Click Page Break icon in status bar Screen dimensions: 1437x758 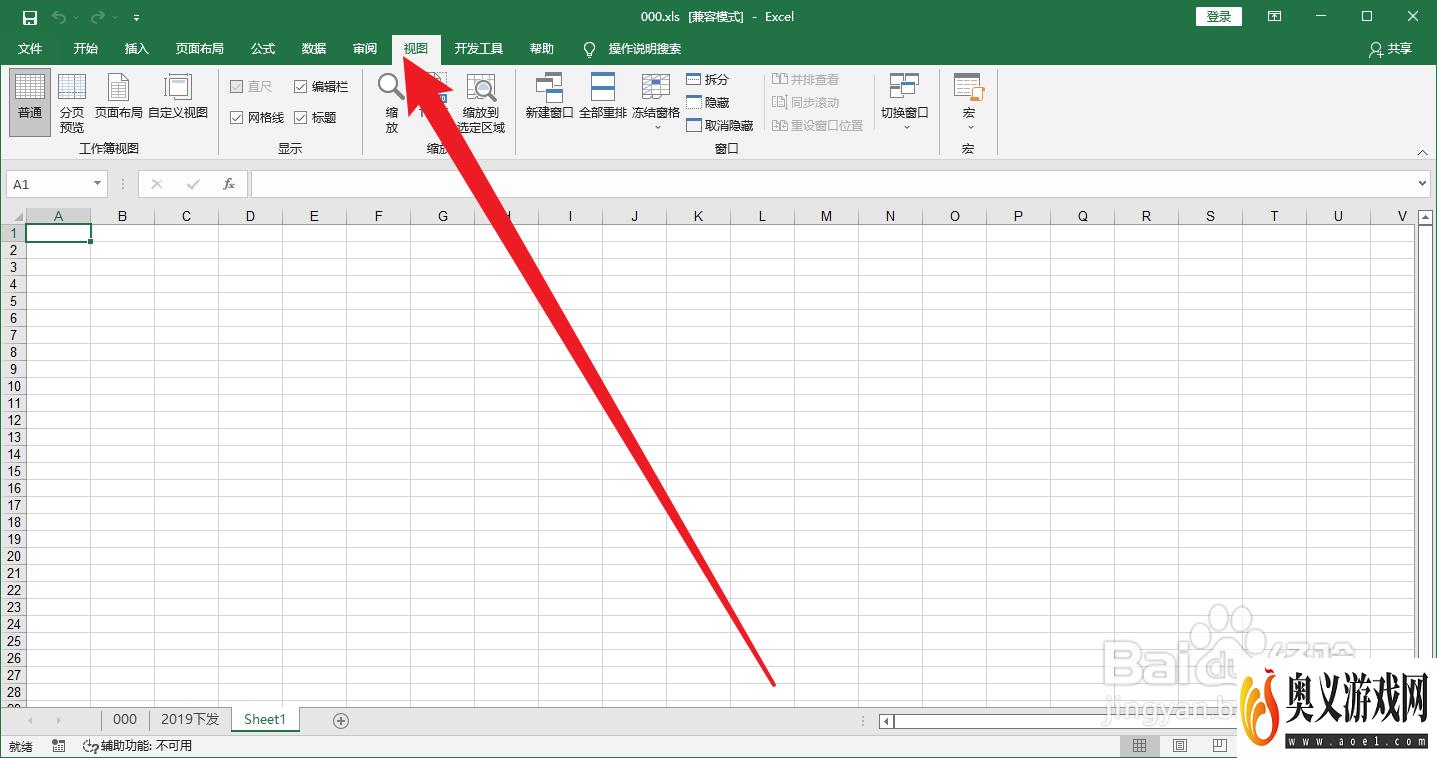pyautogui.click(x=1220, y=746)
